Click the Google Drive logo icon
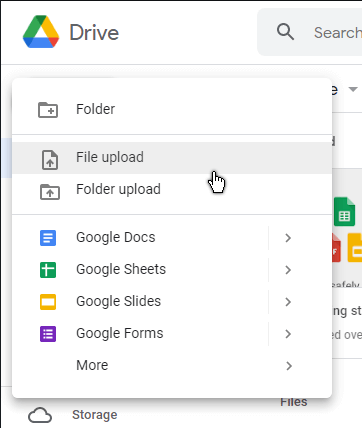Screen dimensions: 362x428 pos(41,32)
